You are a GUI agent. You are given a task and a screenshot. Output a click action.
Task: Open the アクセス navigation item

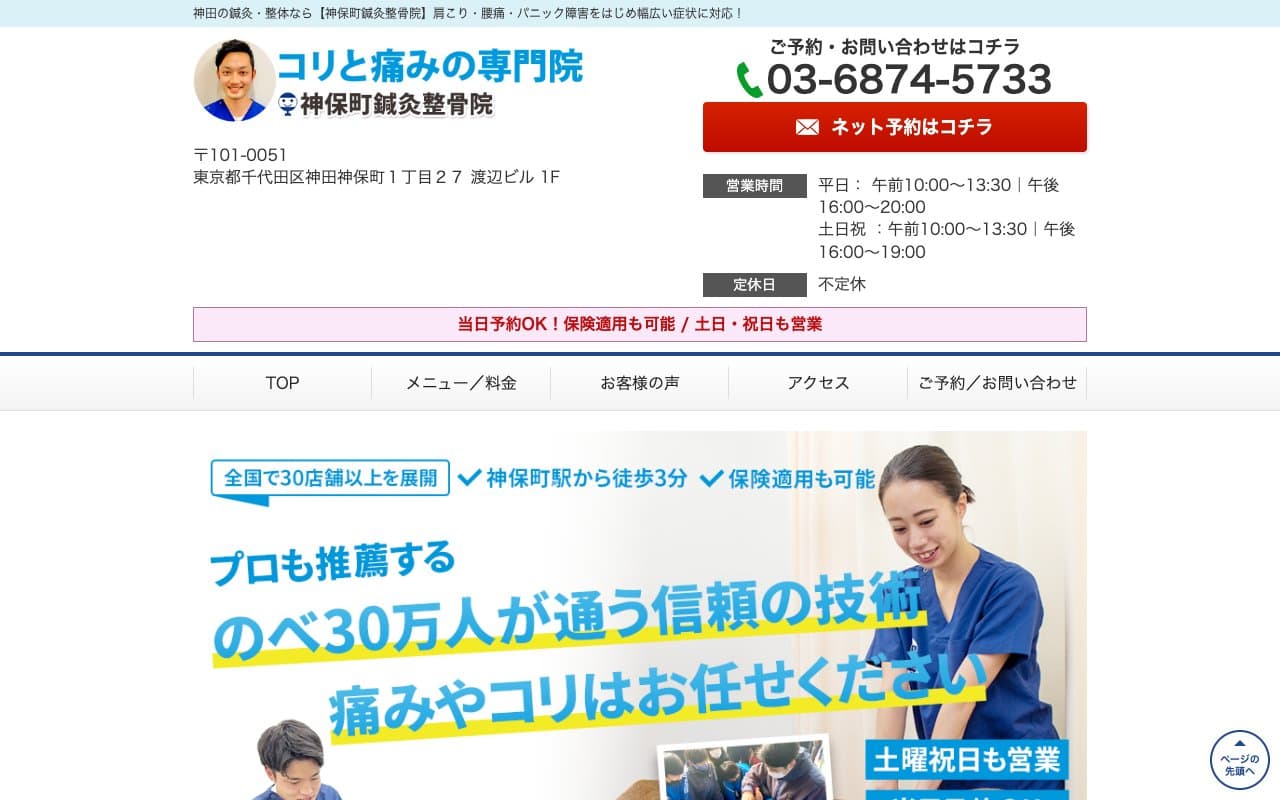point(818,382)
